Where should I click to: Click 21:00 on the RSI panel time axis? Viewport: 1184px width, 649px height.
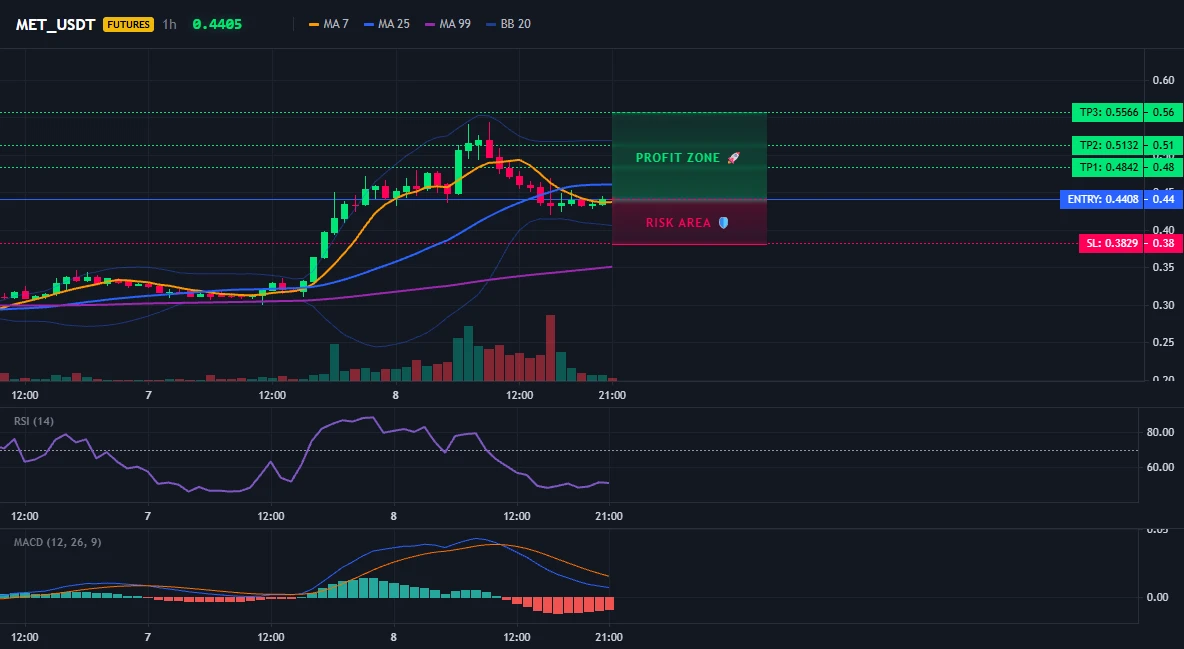pyautogui.click(x=609, y=516)
